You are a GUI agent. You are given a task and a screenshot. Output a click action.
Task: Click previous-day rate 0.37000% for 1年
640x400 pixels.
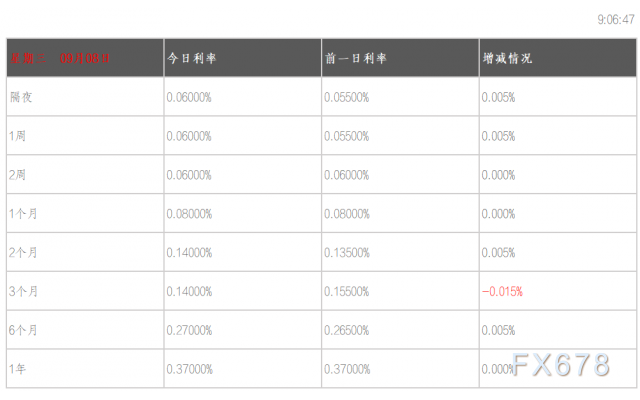coord(347,369)
